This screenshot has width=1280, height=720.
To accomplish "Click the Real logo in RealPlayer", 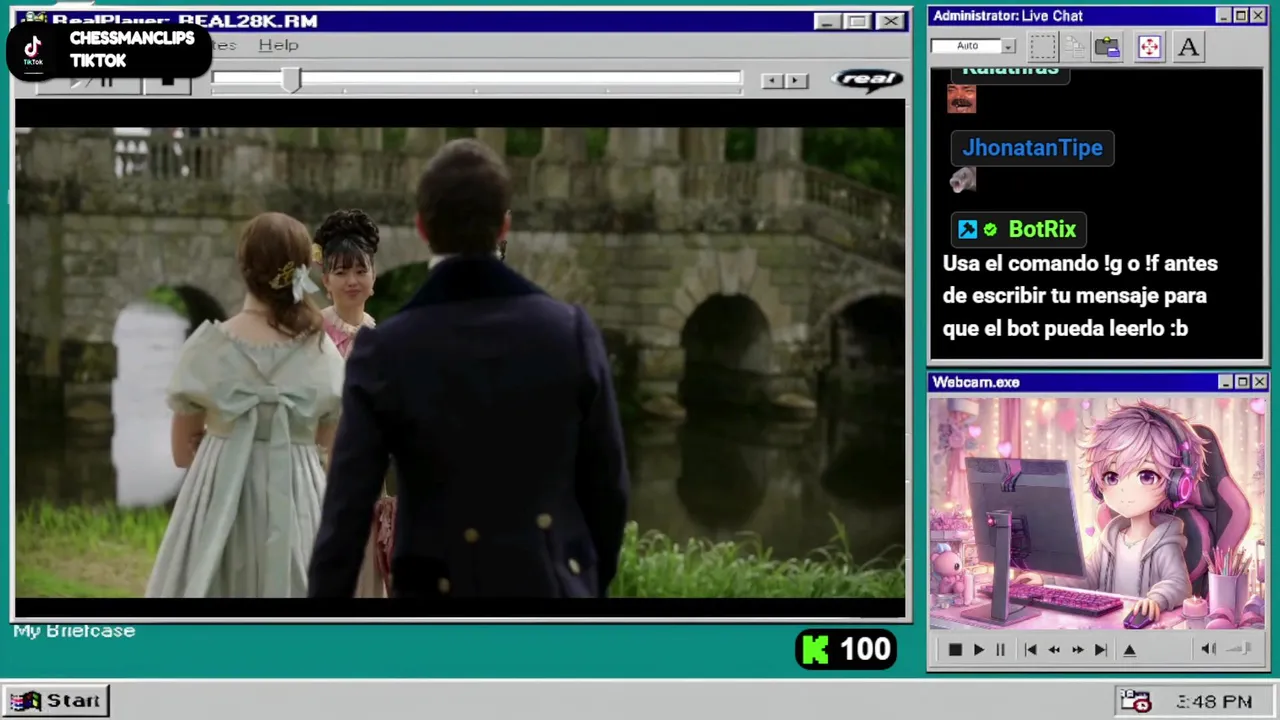I will 867,80.
